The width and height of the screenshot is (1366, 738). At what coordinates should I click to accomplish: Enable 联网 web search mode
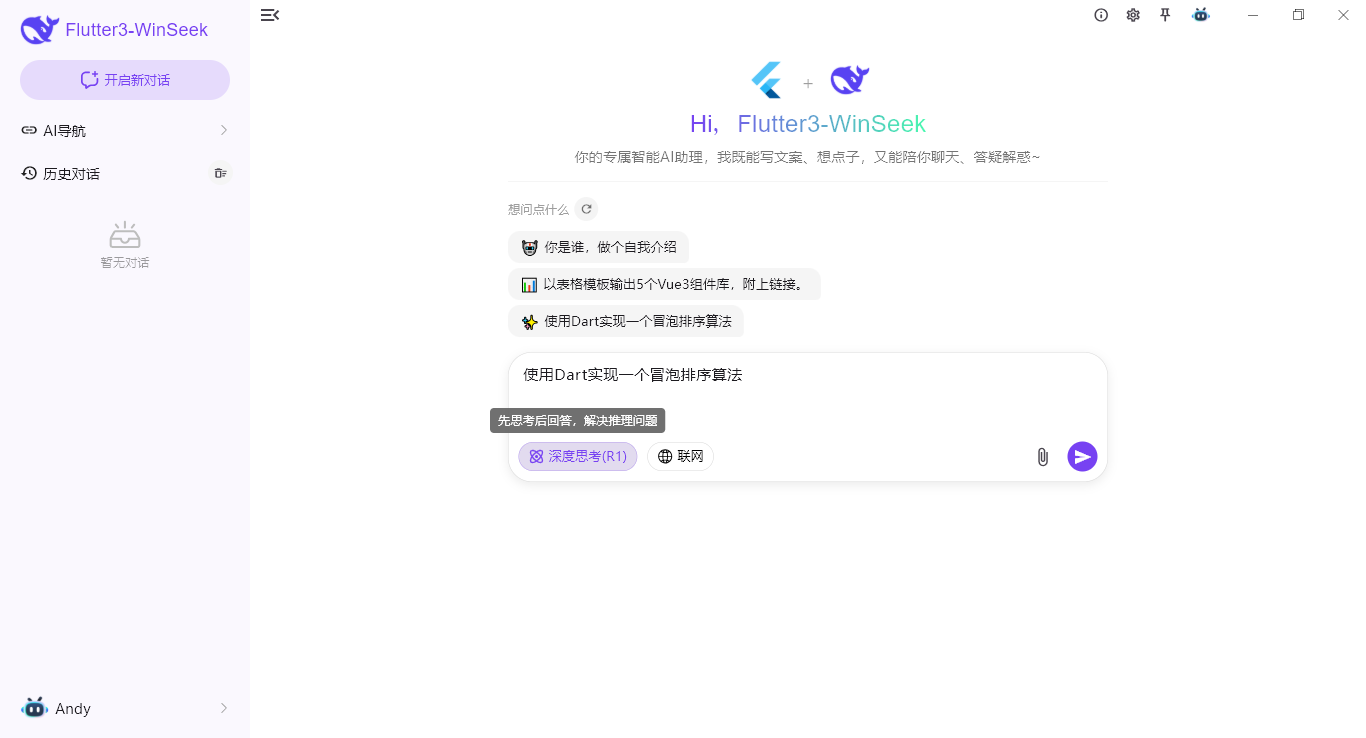pyautogui.click(x=680, y=456)
